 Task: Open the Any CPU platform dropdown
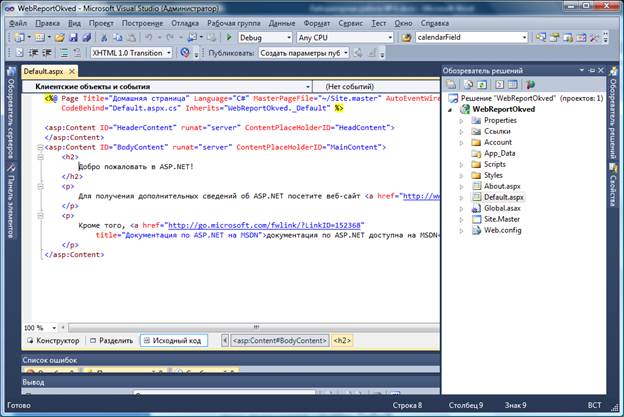[390, 38]
